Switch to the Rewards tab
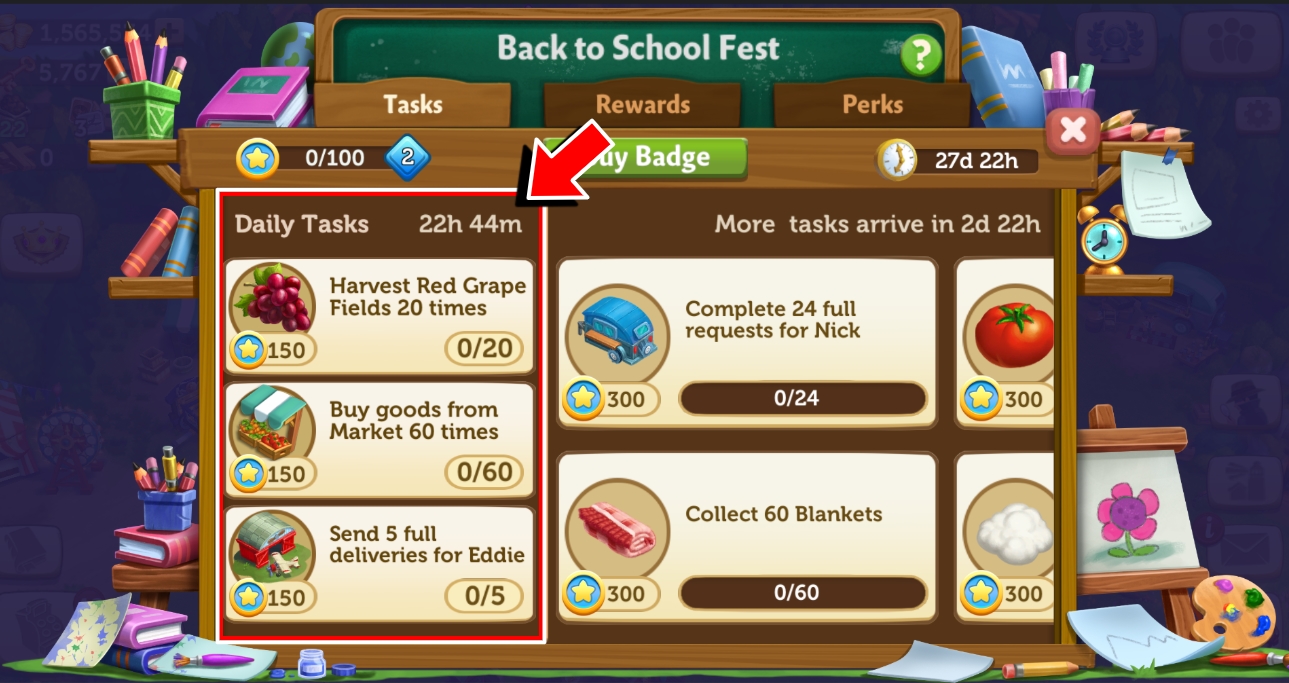The image size is (1289, 683). (643, 104)
